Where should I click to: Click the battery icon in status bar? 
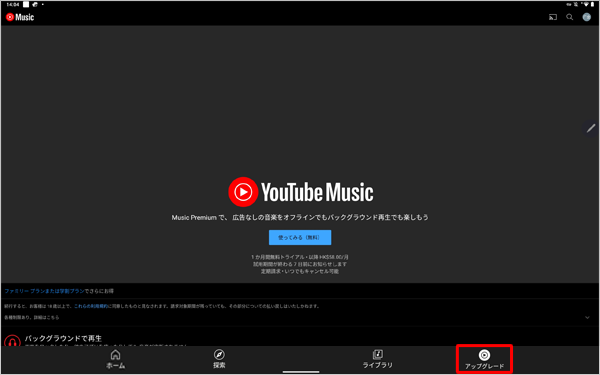coord(592,4)
